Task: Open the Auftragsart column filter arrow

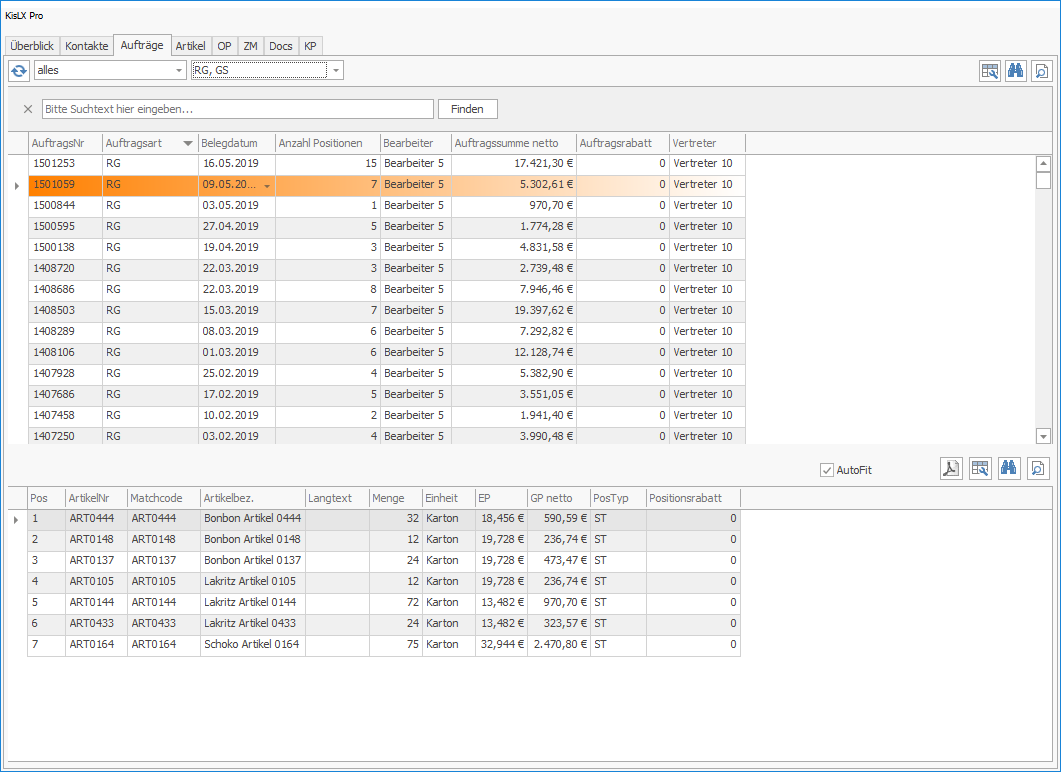Action: pyautogui.click(x=188, y=144)
